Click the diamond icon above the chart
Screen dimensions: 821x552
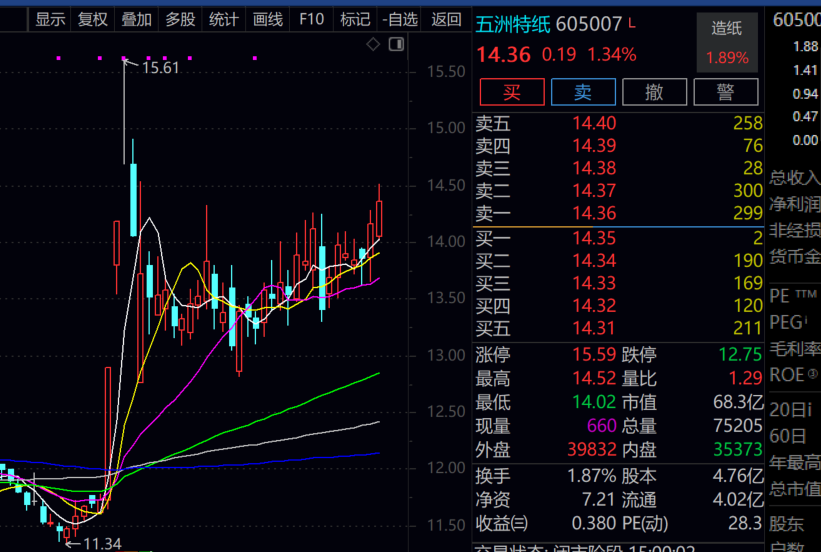tap(373, 45)
